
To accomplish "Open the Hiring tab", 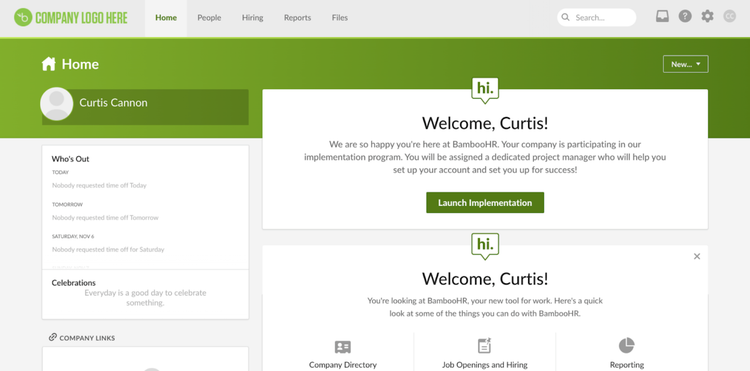I will pyautogui.click(x=252, y=18).
